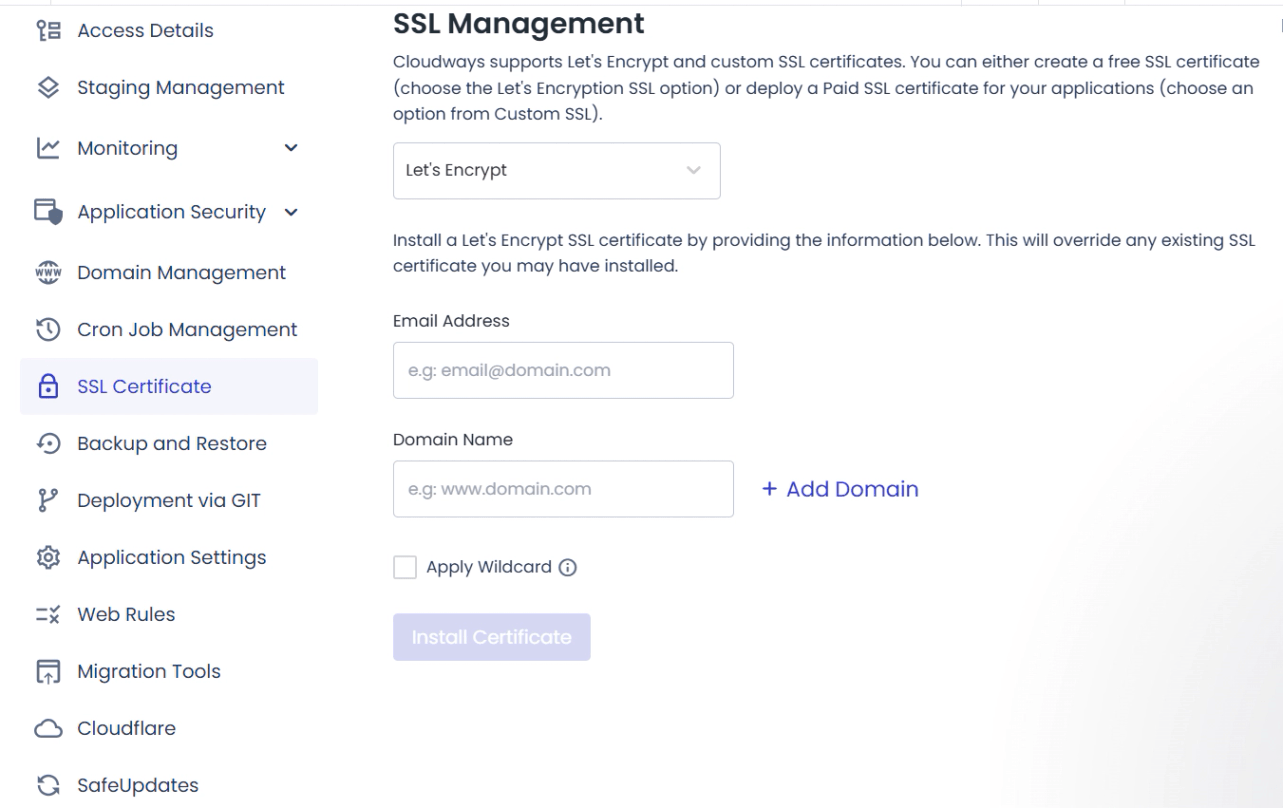
Task: Expand the Monitoring submenu chevron
Action: (291, 149)
